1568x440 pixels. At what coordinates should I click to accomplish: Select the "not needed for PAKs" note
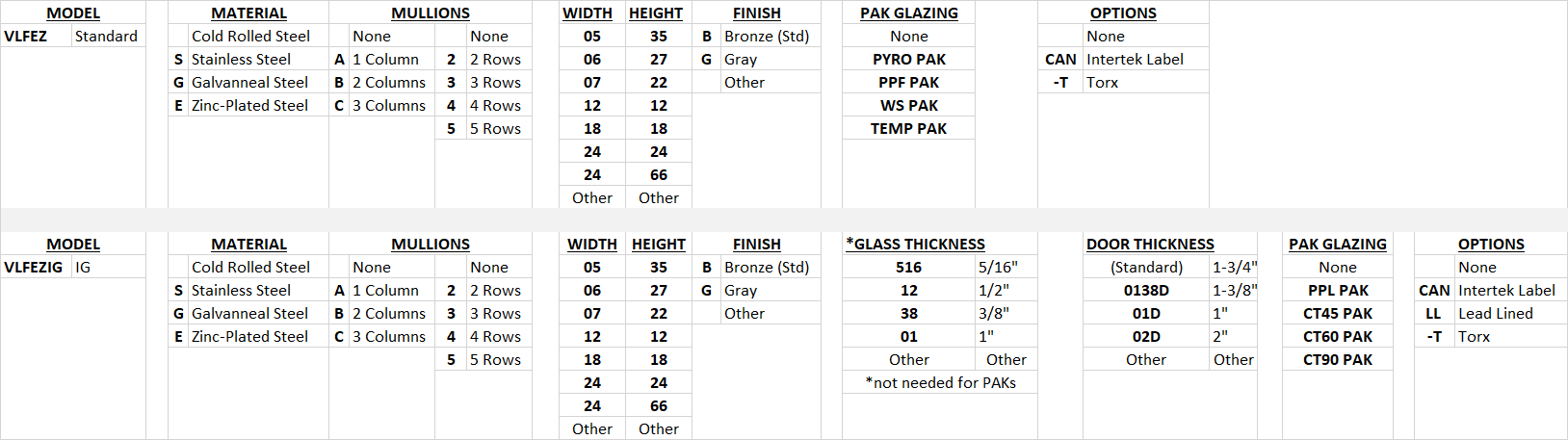pyautogui.click(x=940, y=383)
